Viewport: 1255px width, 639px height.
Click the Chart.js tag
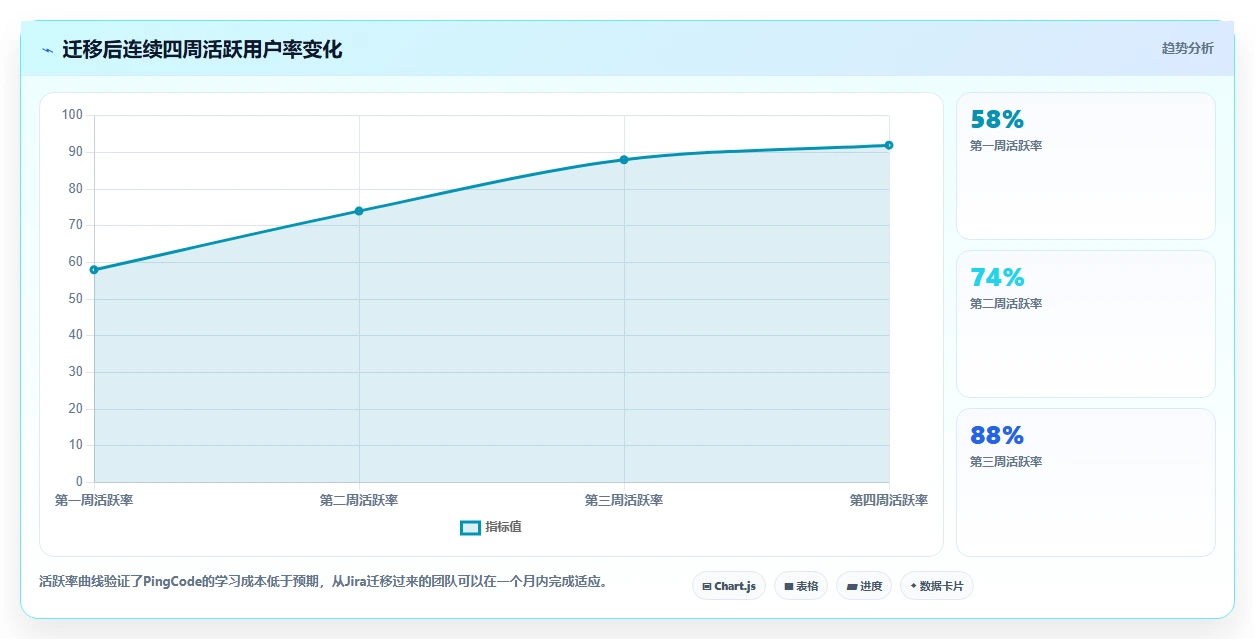728,586
